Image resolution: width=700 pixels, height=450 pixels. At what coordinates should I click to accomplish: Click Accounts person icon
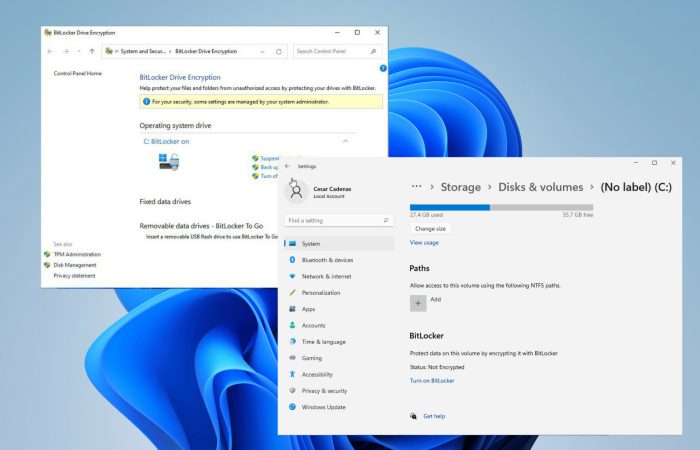[x=292, y=325]
